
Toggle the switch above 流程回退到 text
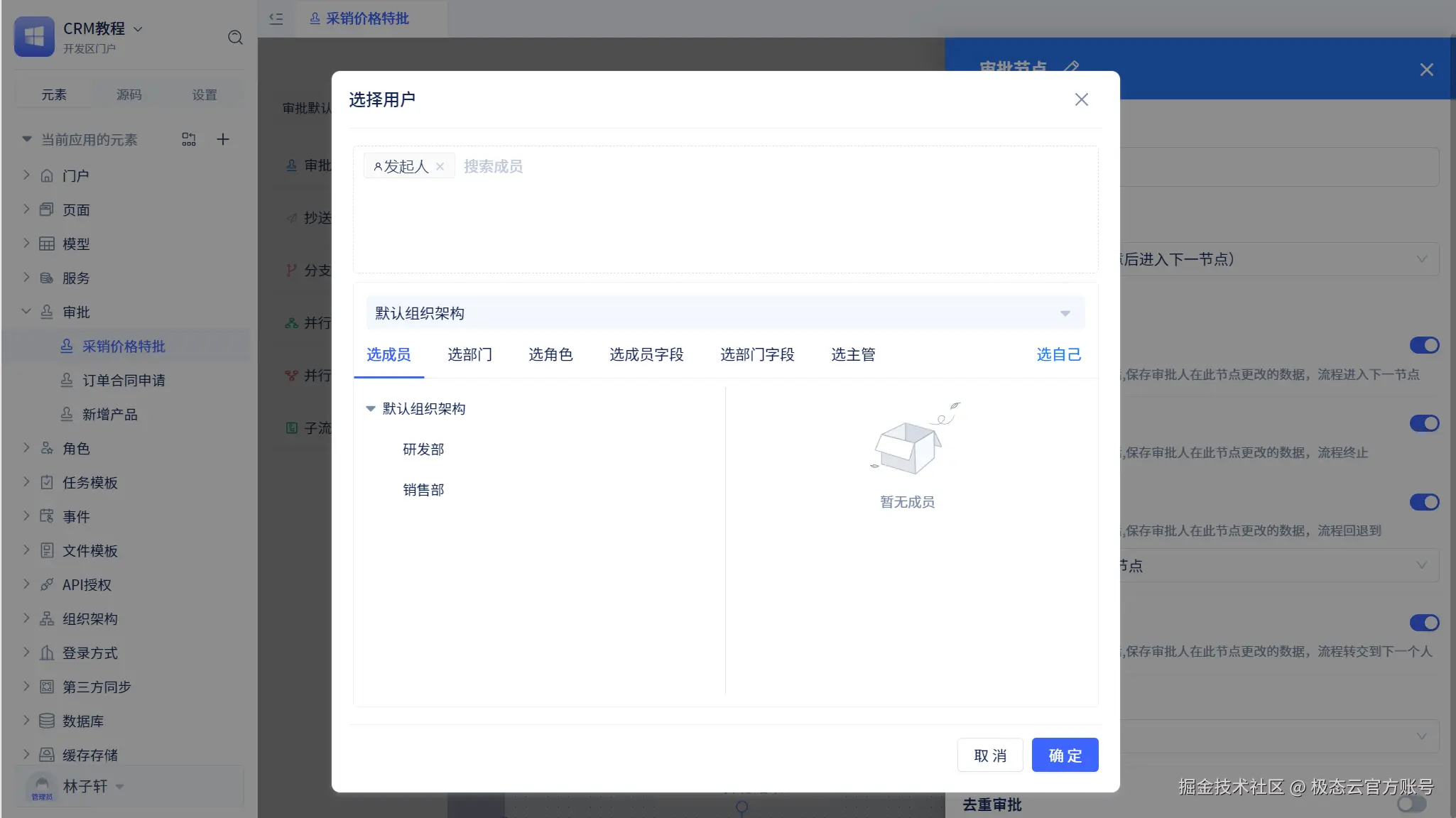[x=1424, y=502]
